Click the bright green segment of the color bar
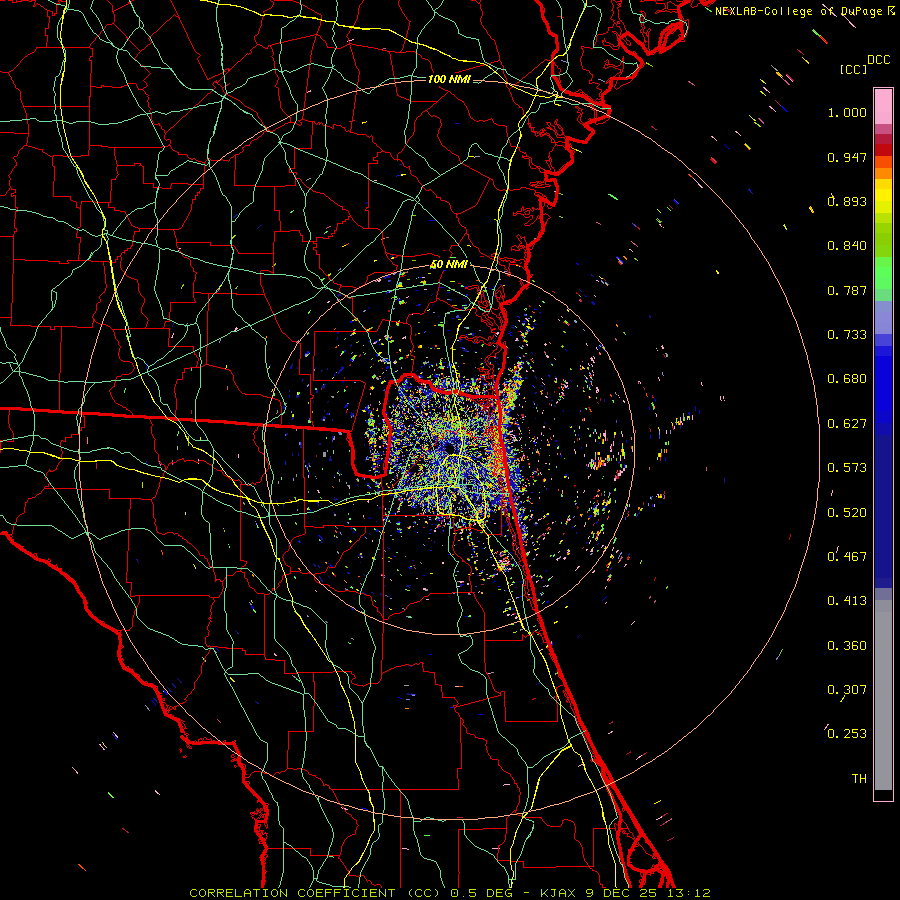This screenshot has width=900, height=900. 883,273
